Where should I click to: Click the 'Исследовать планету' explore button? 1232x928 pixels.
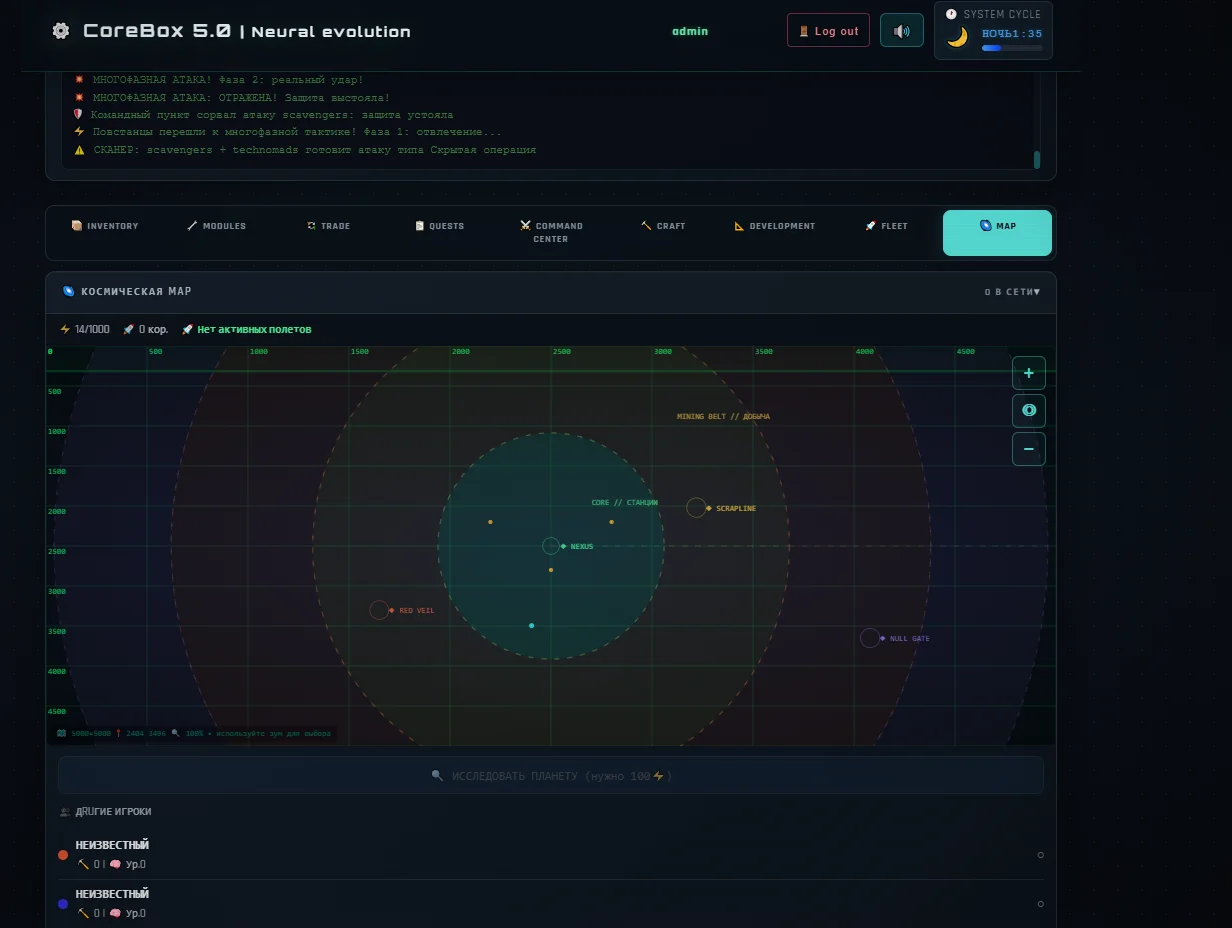[x=550, y=776]
